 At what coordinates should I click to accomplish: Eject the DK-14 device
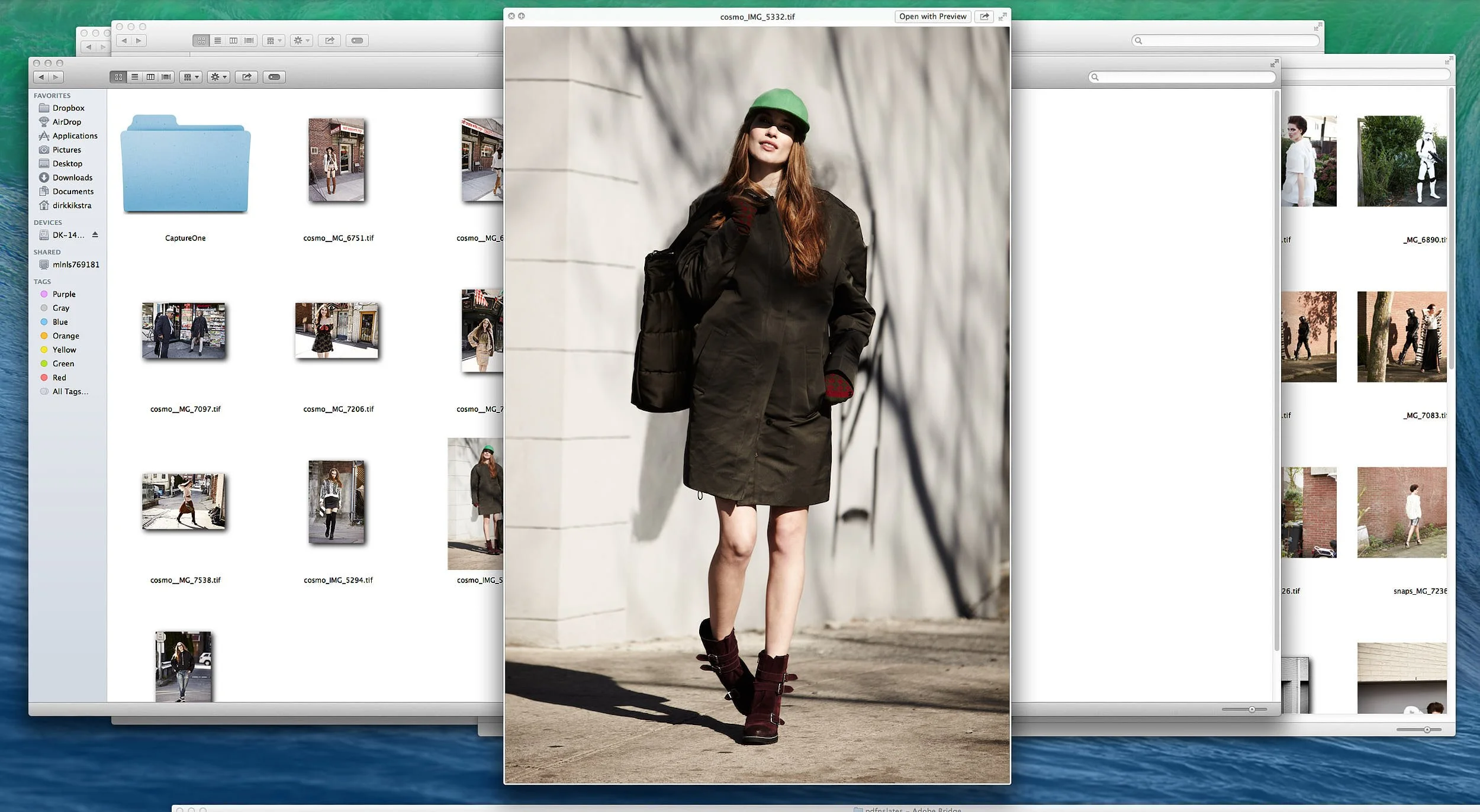[96, 235]
